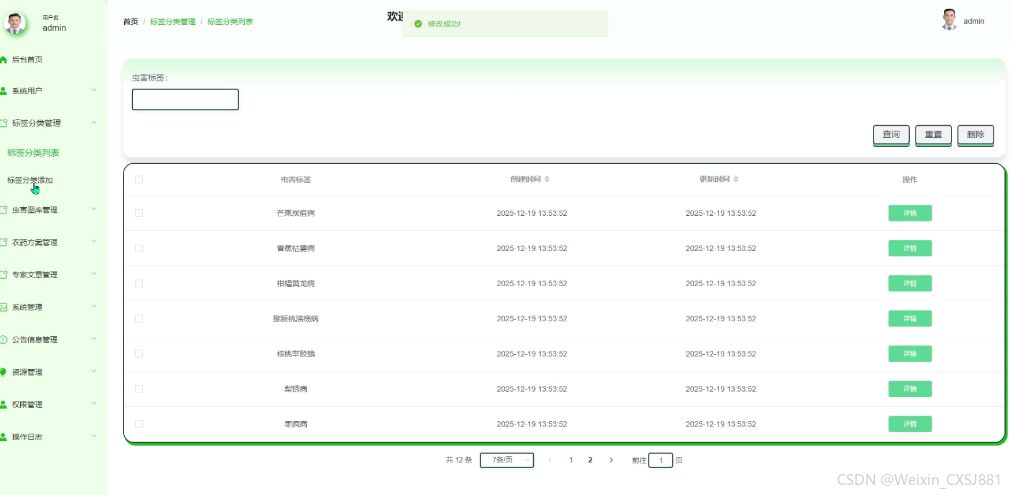Check the box for the 核桃举肢蛾 row
Image resolution: width=1012 pixels, height=495 pixels.
139,354
